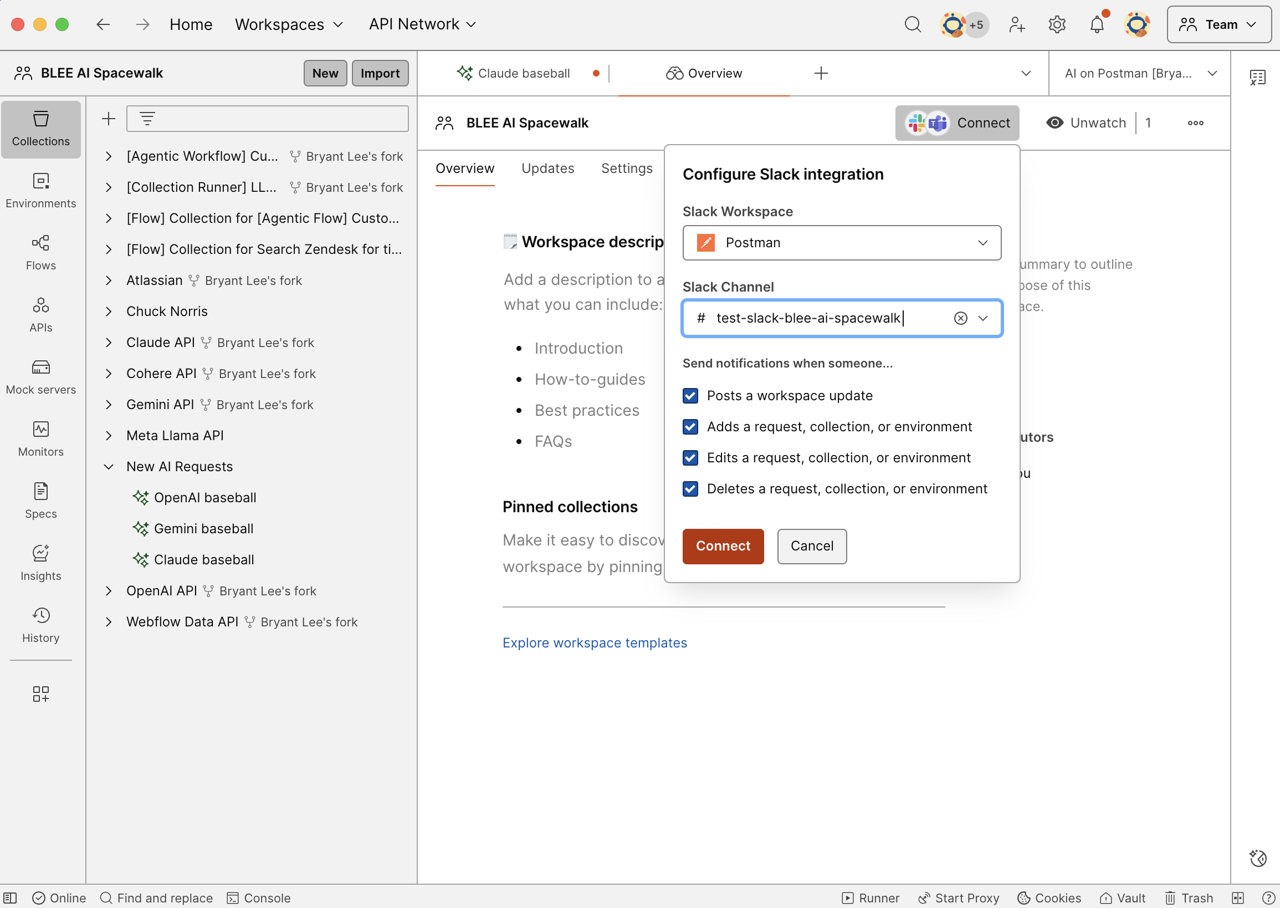
Task: Open Explore workspace templates link
Action: coord(594,643)
